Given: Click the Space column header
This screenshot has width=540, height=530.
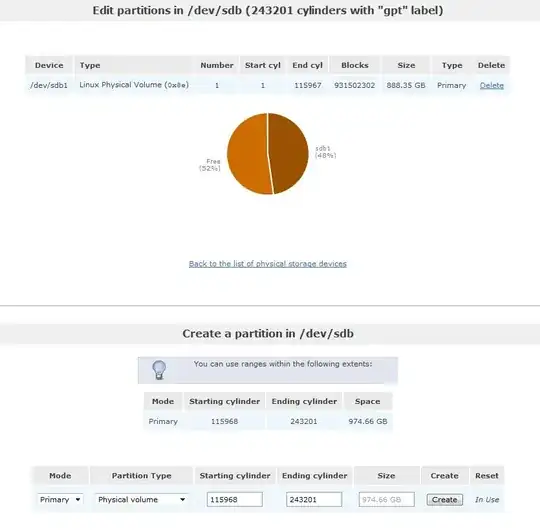Looking at the screenshot, I should (367, 401).
